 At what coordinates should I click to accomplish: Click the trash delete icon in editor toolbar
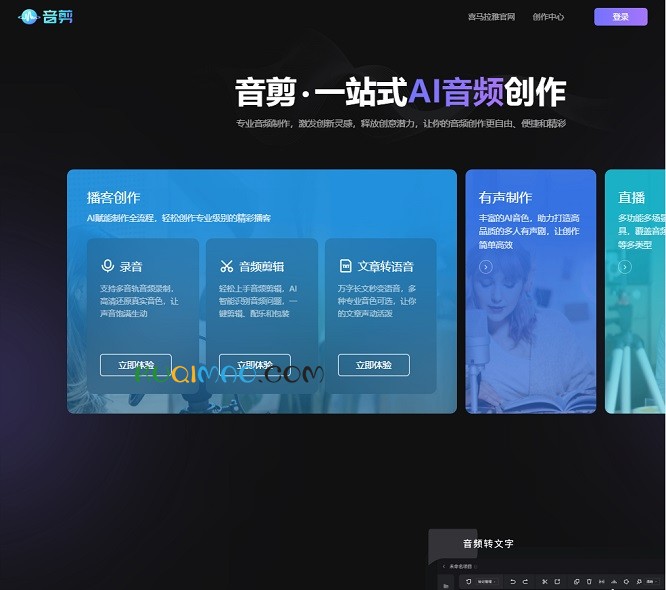(589, 582)
